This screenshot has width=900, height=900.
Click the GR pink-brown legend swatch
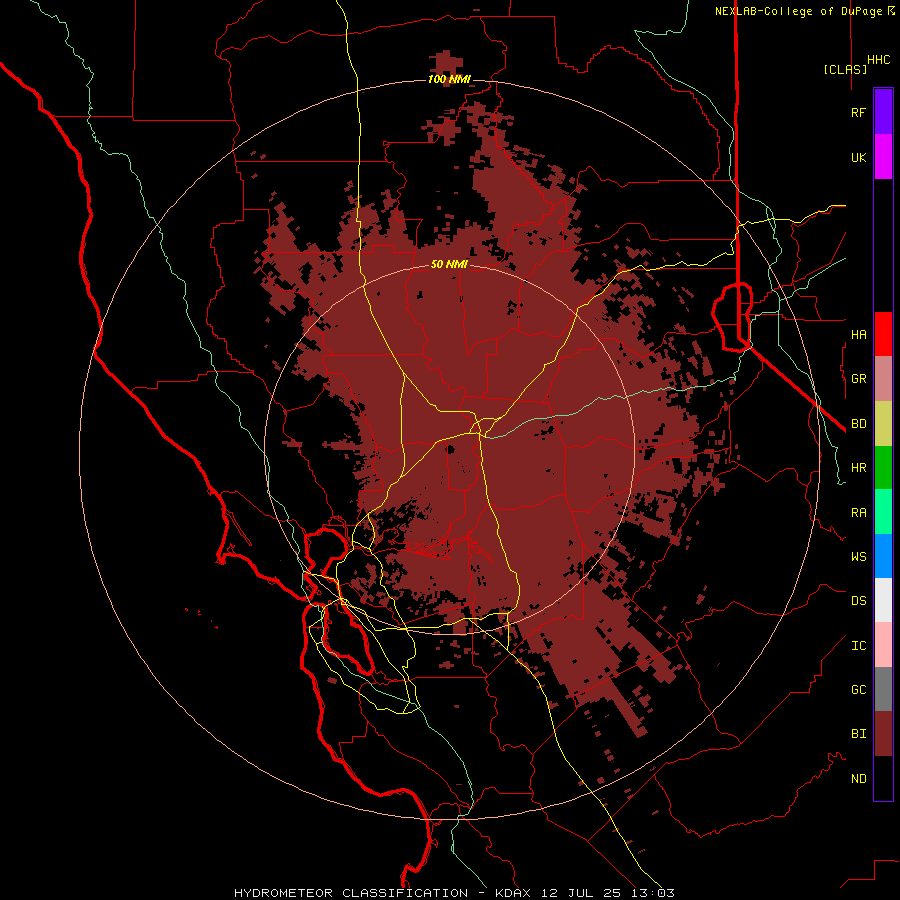click(883, 379)
